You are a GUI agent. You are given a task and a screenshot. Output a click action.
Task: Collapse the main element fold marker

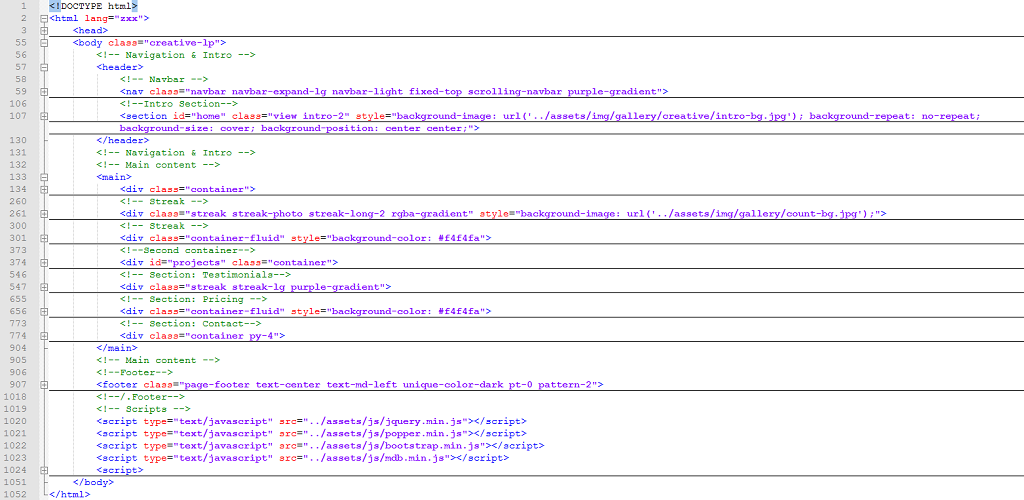(x=45, y=177)
